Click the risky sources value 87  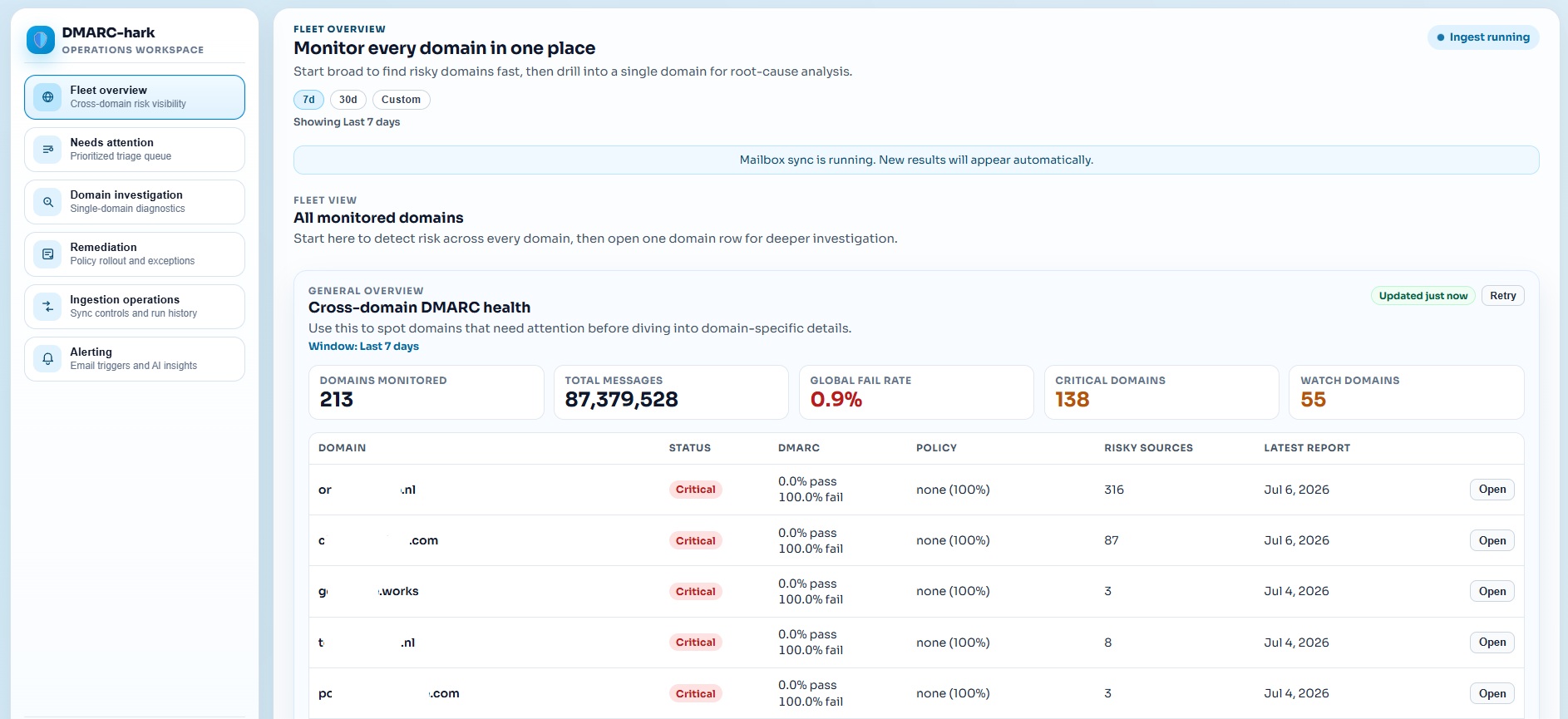1112,540
